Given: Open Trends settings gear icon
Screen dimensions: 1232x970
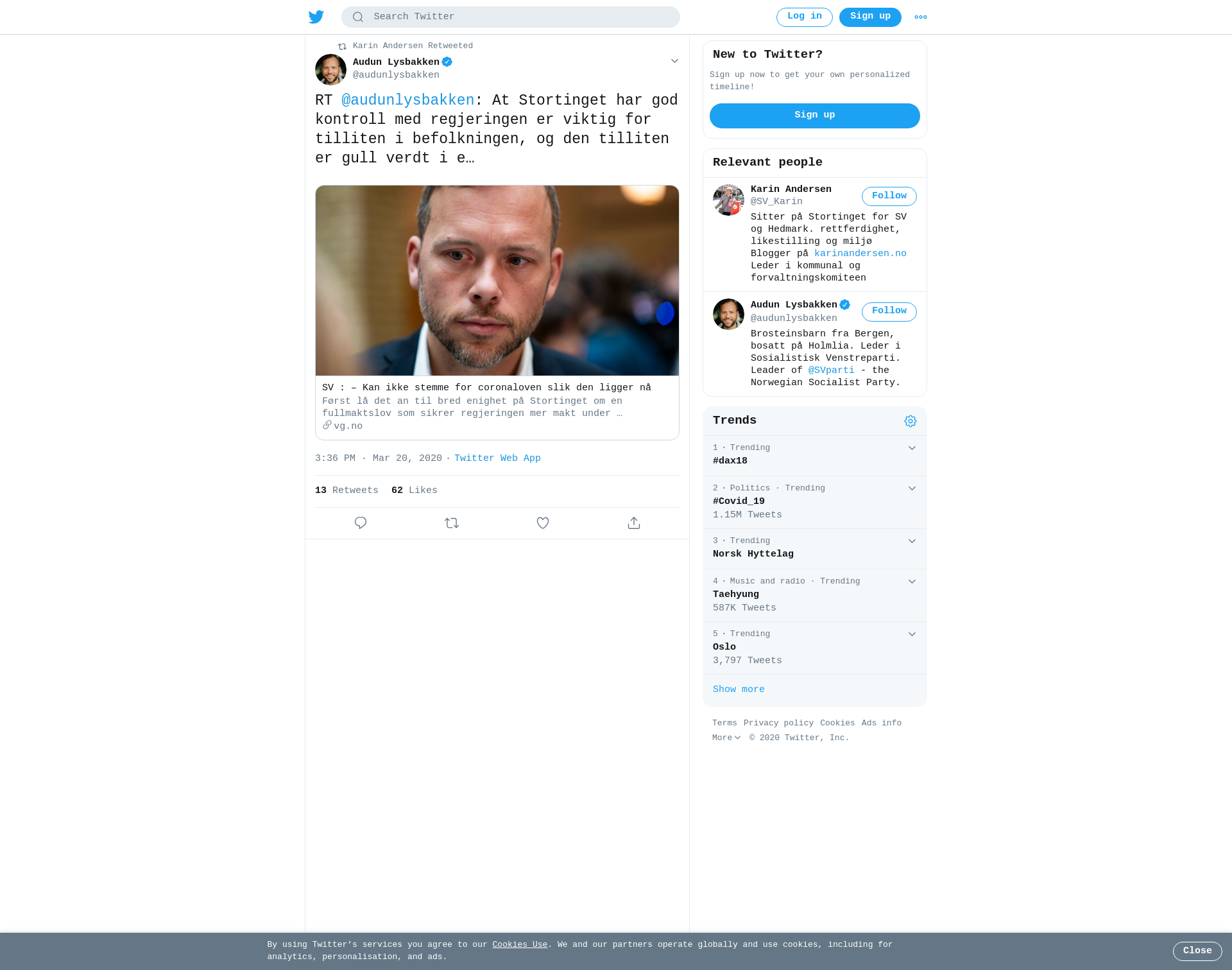Looking at the screenshot, I should coord(911,421).
